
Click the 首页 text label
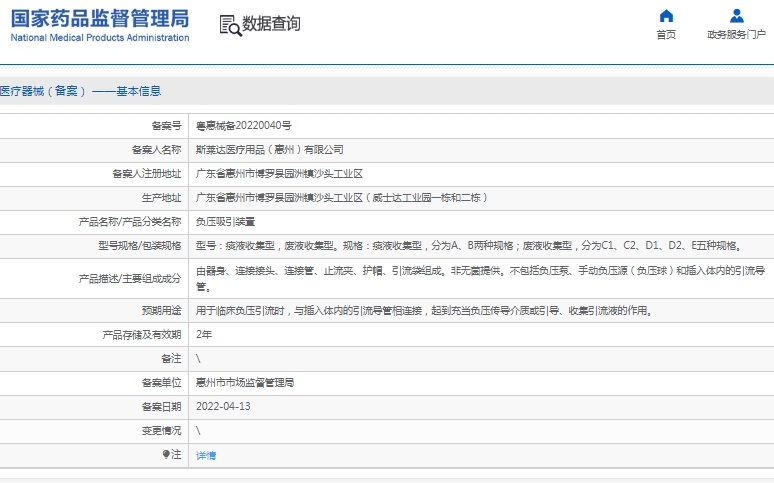[x=666, y=35]
